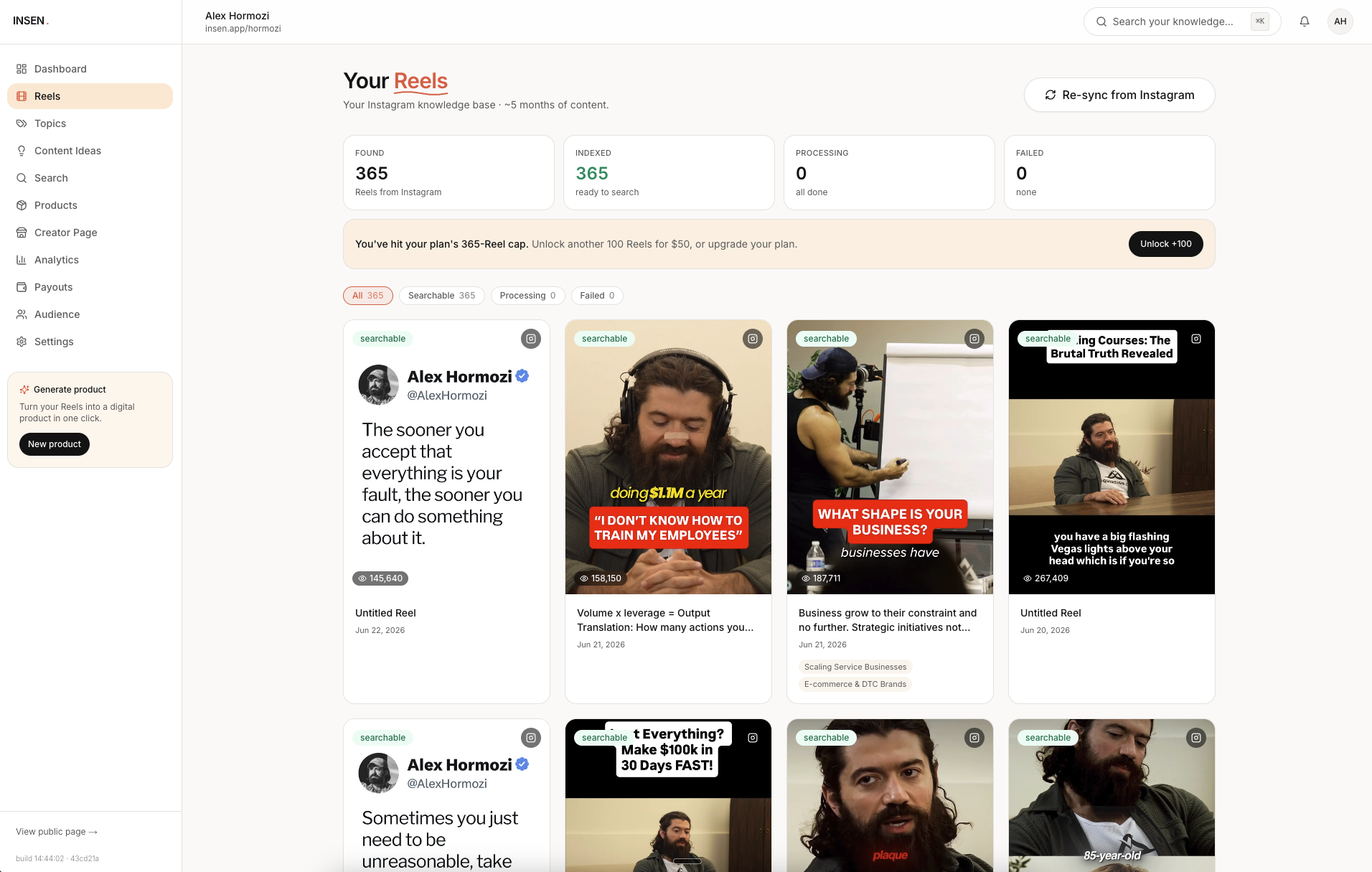
Task: Open Instagram icon on '85-year-old' reel
Action: (x=1196, y=738)
